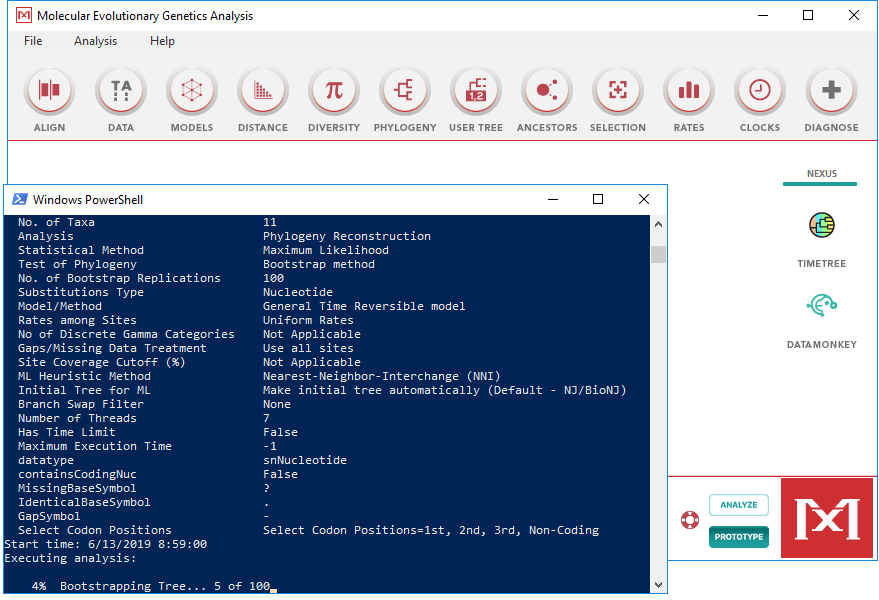Click the red help lifebuoy icon
879x600 pixels.
[x=690, y=520]
